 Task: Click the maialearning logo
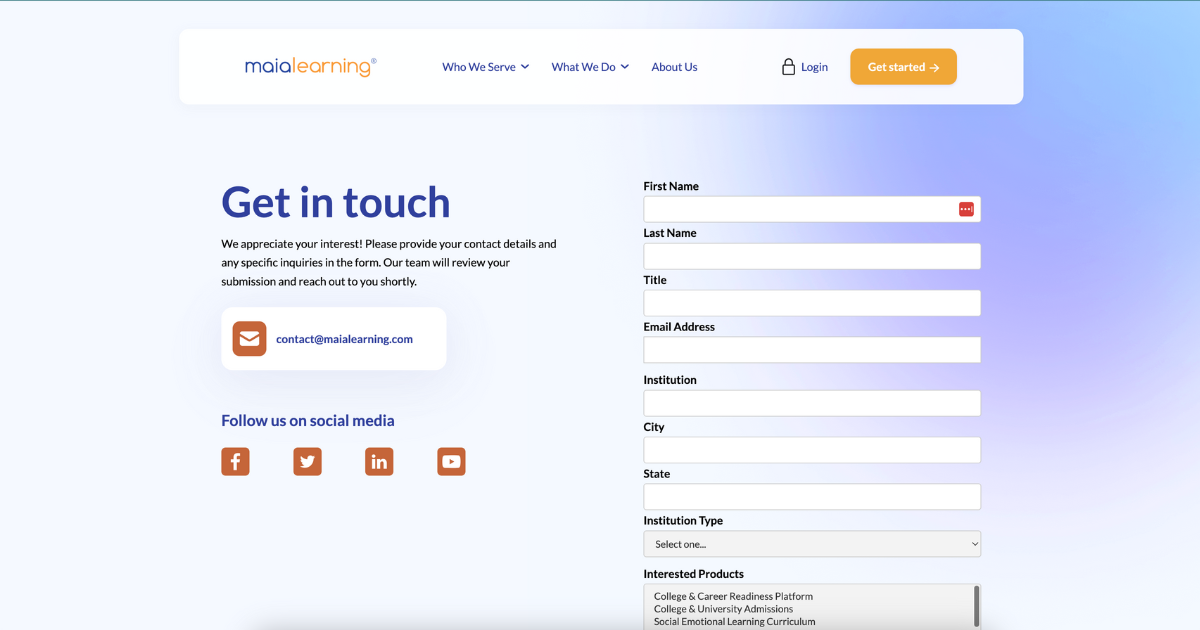tap(309, 66)
